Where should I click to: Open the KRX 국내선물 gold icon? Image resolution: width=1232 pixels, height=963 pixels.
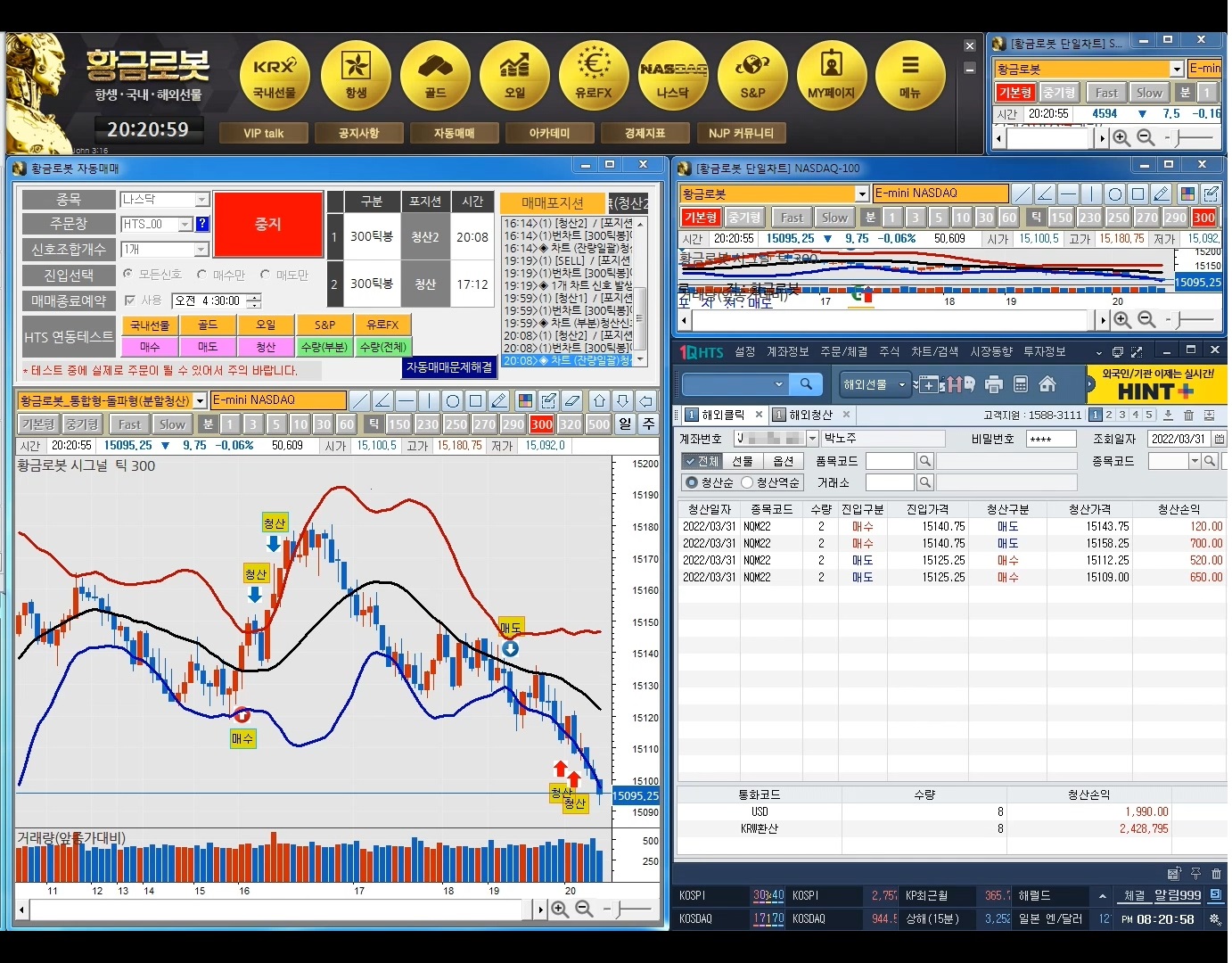[x=275, y=75]
